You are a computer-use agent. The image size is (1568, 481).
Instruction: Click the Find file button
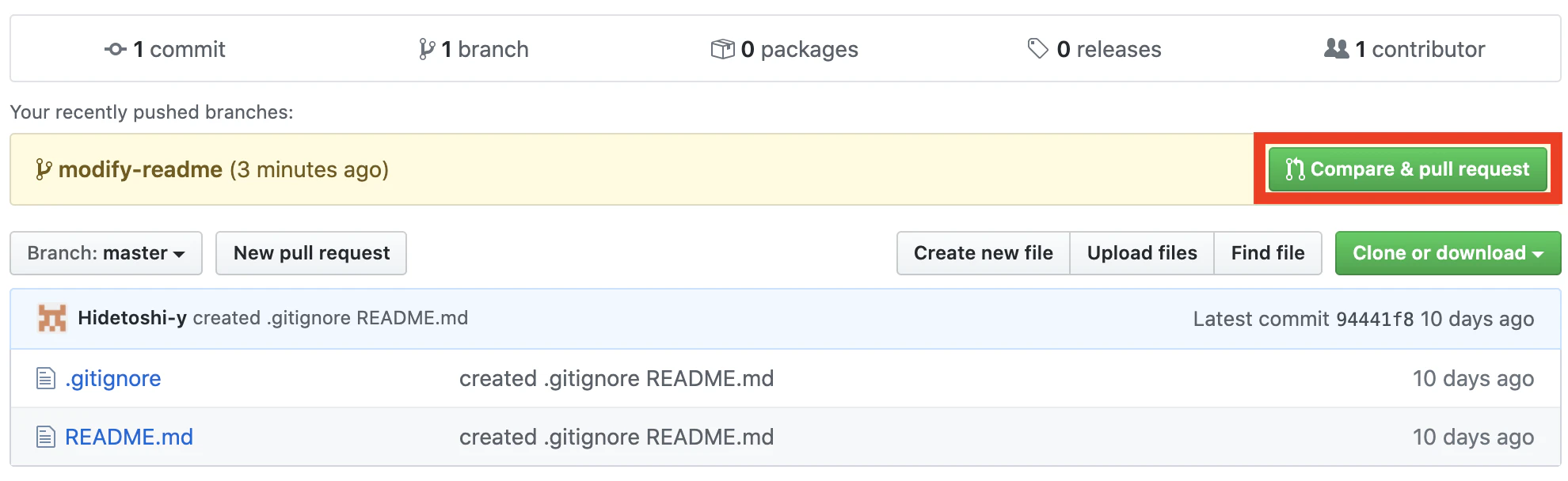pos(1267,253)
